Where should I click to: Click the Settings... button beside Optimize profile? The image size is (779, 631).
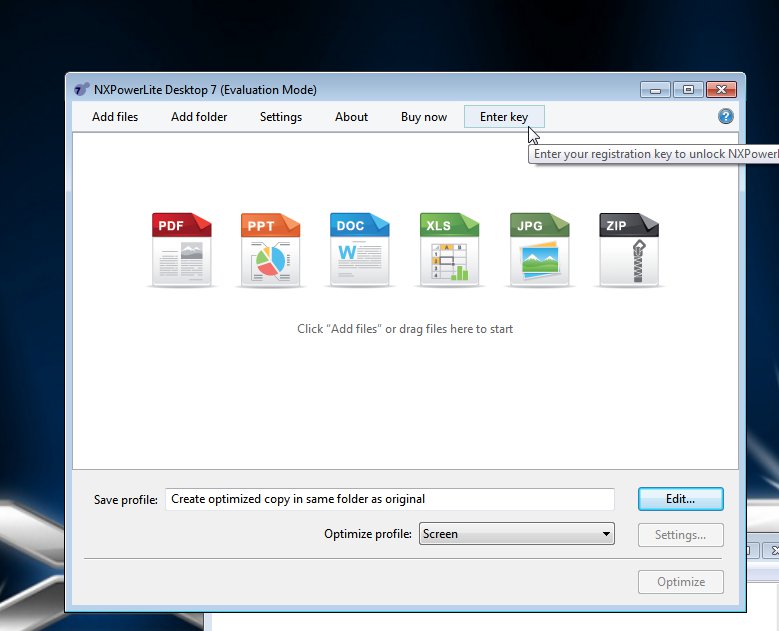[x=681, y=535]
